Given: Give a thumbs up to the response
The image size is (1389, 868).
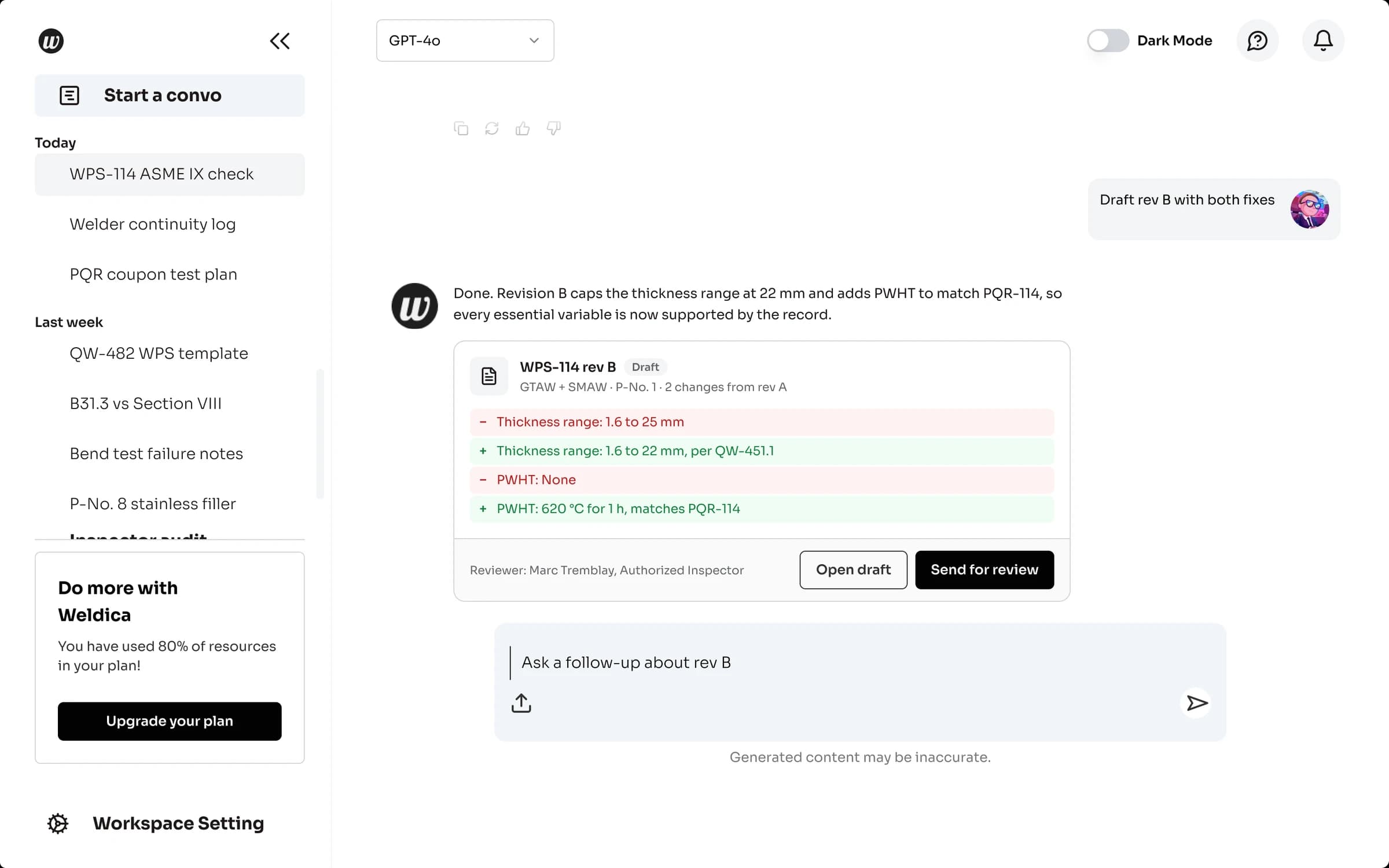Looking at the screenshot, I should tap(523, 128).
